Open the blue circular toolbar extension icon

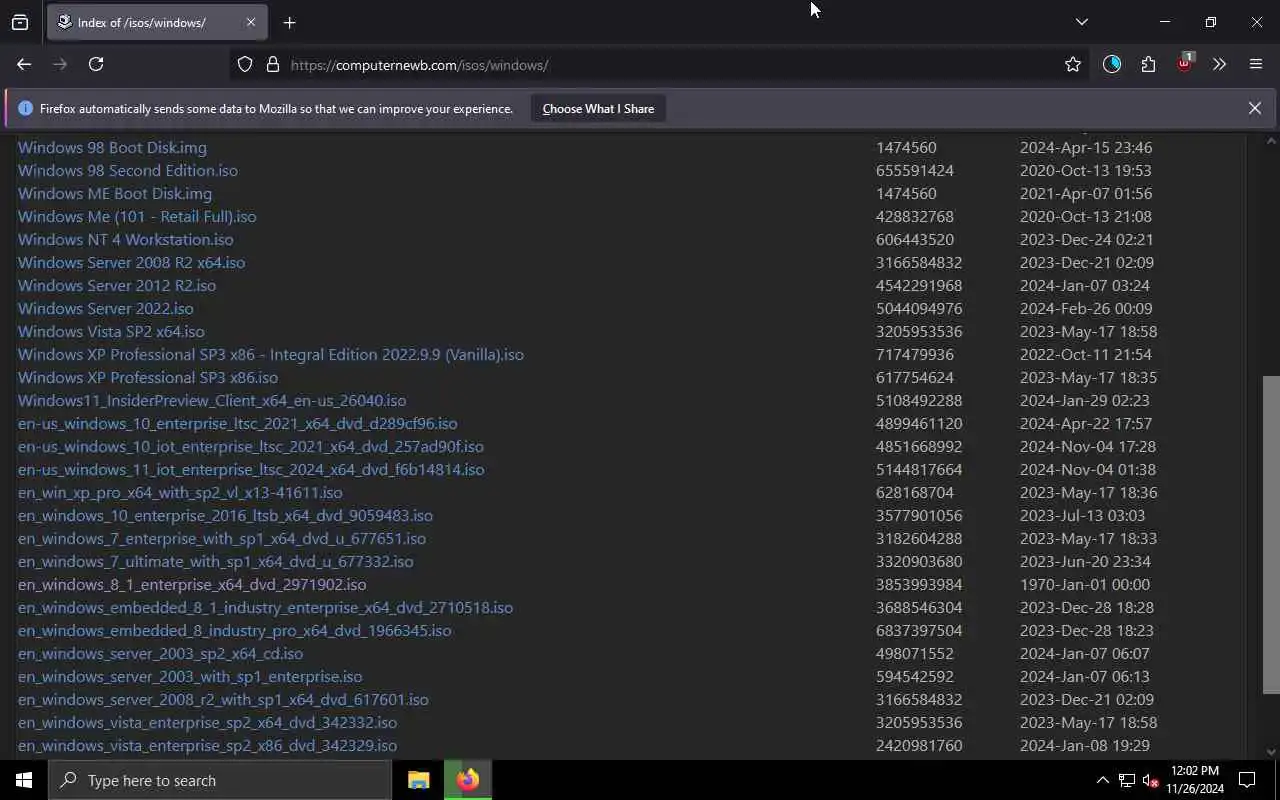[x=1112, y=64]
